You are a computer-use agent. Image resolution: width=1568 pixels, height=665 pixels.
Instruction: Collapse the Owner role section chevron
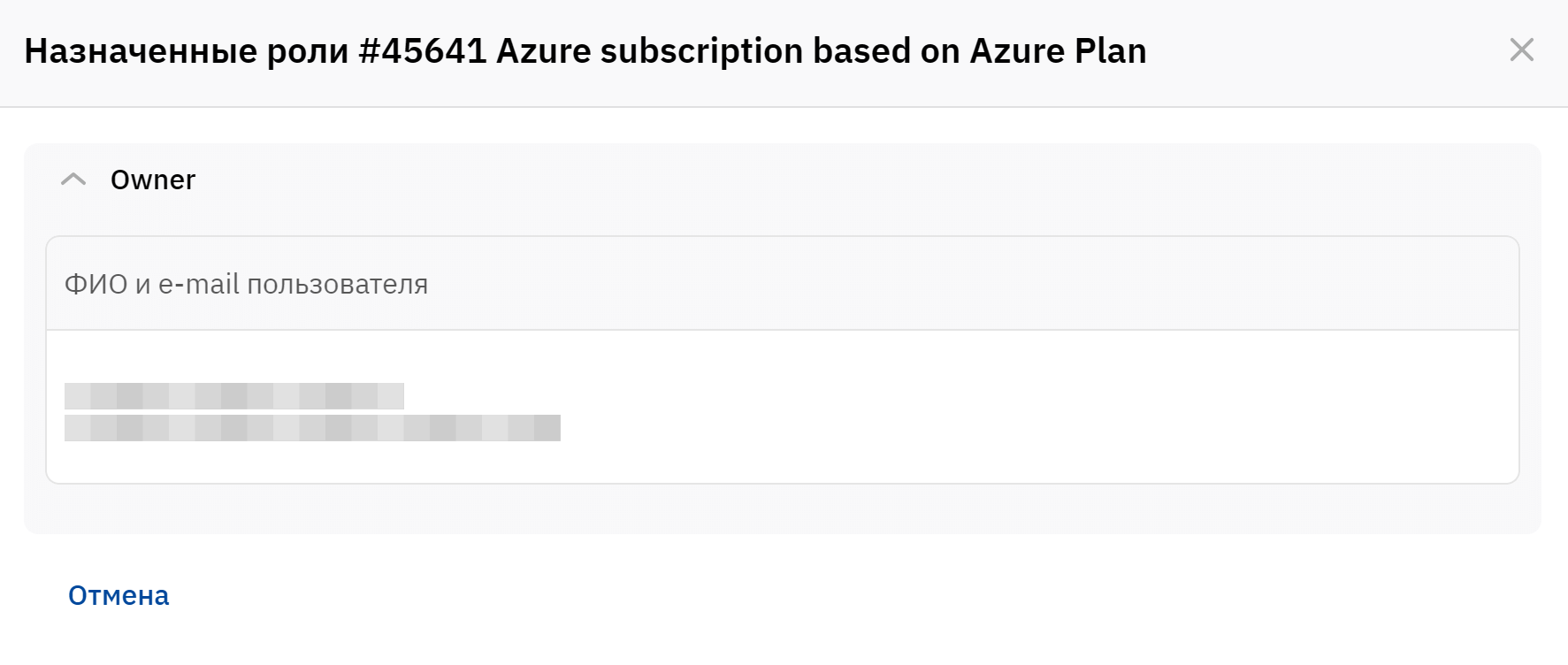click(x=73, y=180)
